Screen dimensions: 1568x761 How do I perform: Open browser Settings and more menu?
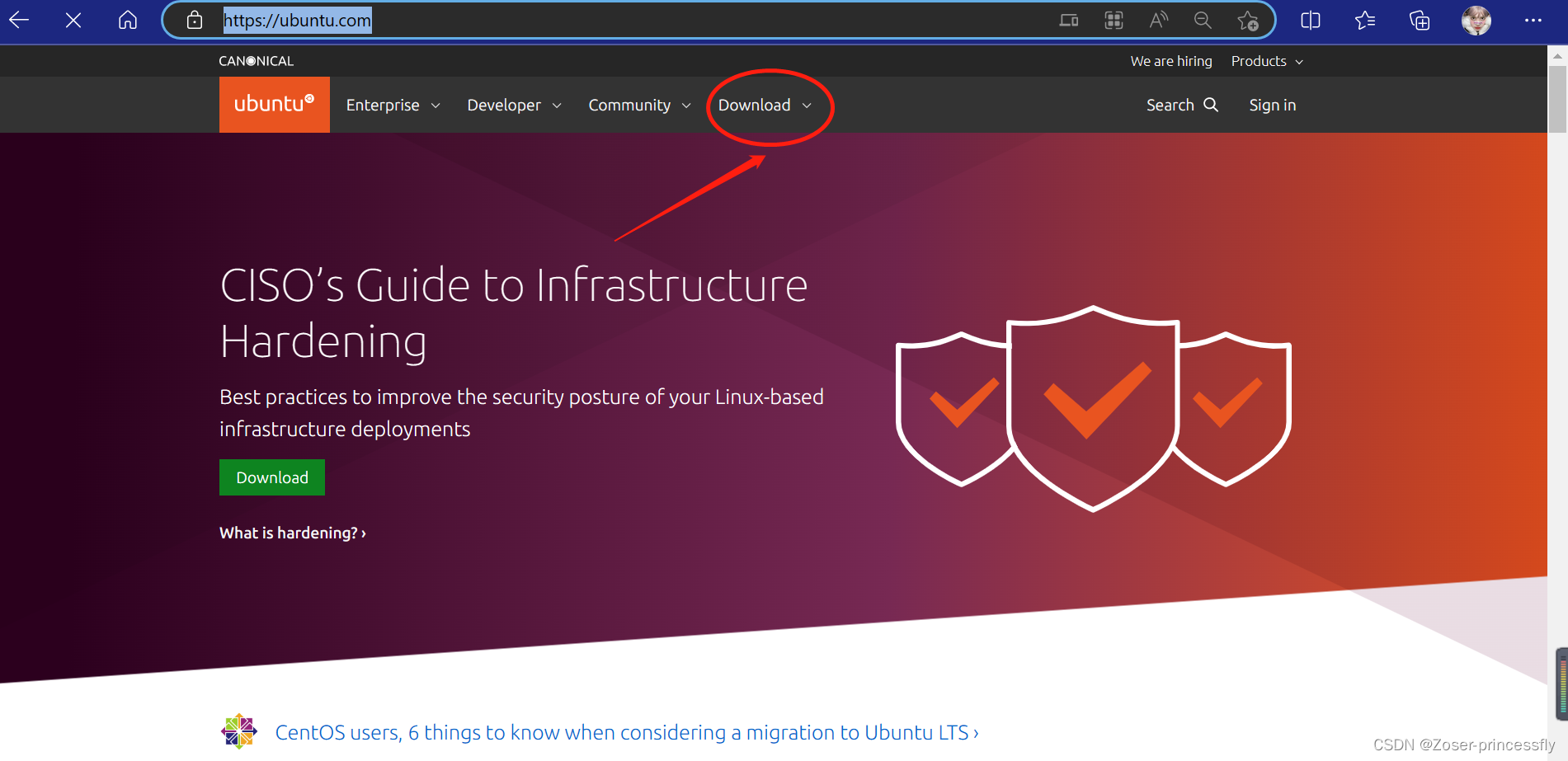point(1533,21)
